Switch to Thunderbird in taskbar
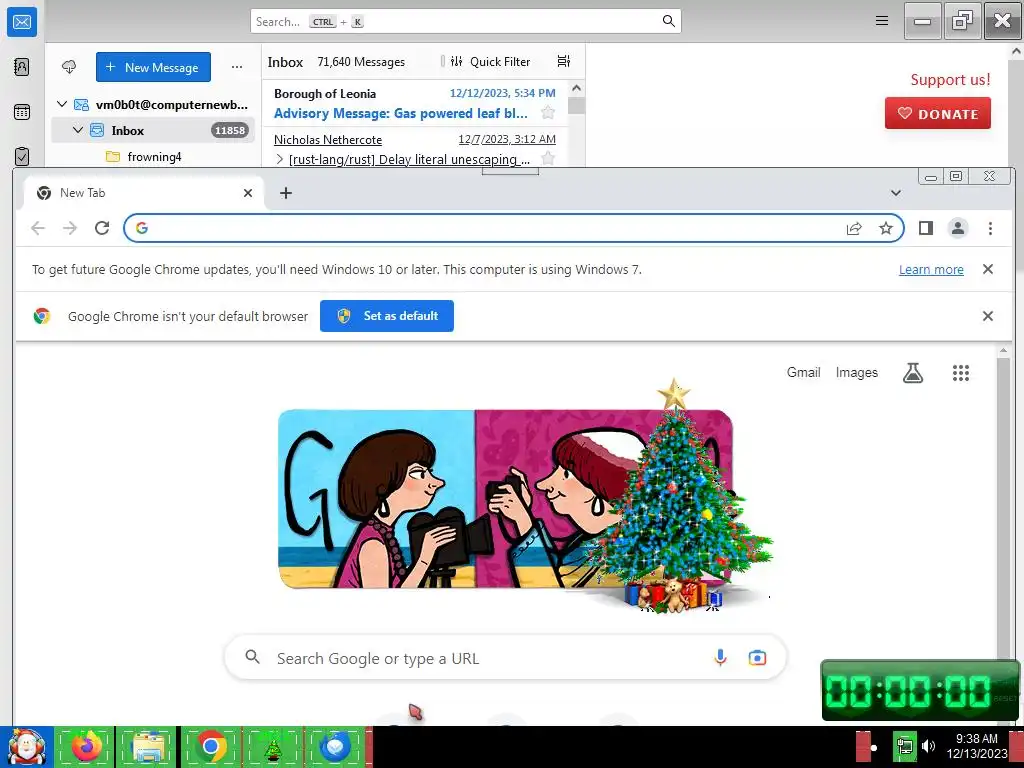 pyautogui.click(x=334, y=746)
